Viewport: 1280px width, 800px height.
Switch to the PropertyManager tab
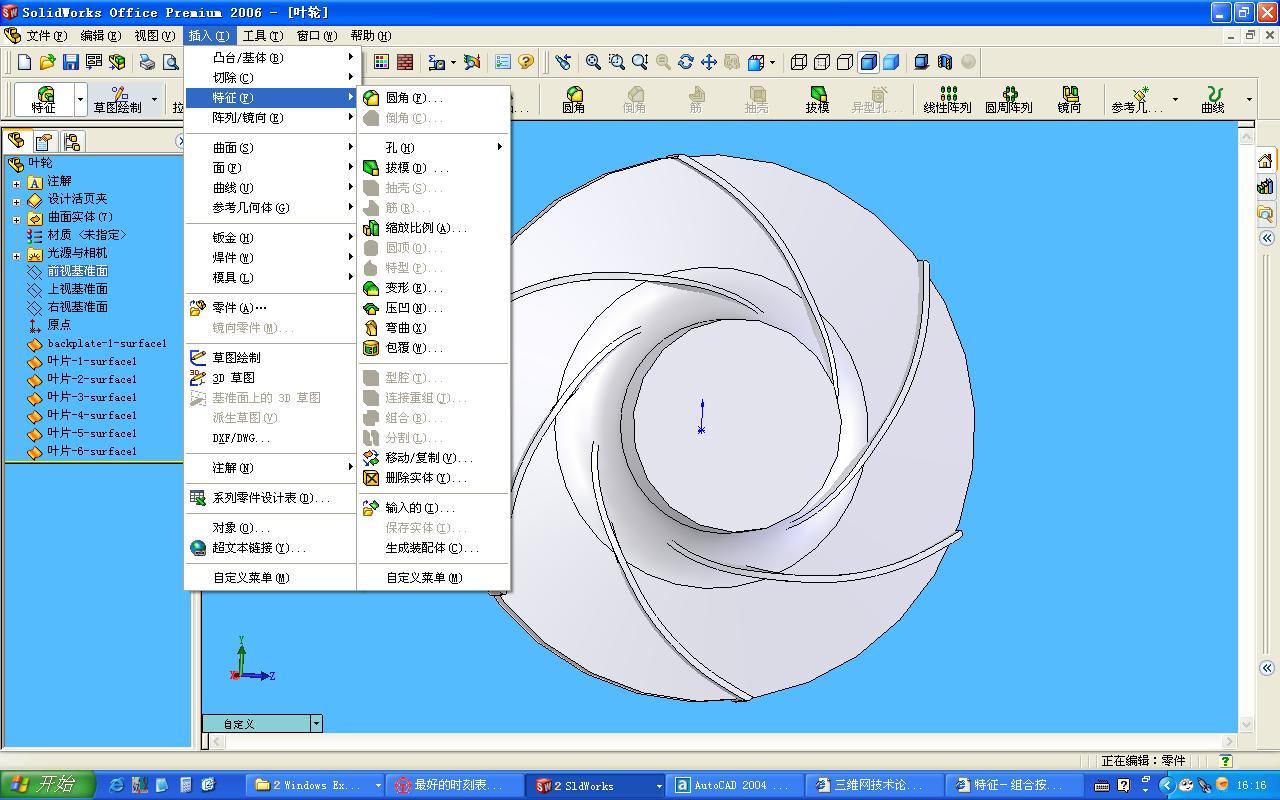44,141
